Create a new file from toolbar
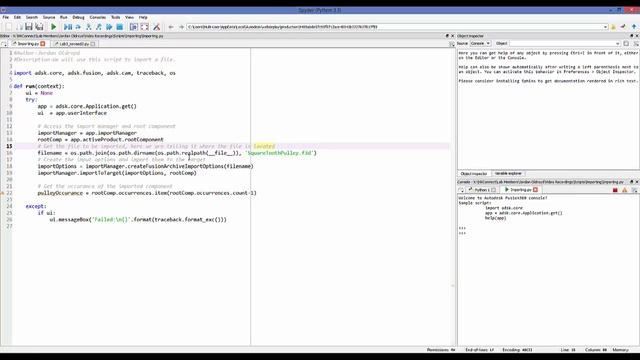 pyautogui.click(x=9, y=27)
